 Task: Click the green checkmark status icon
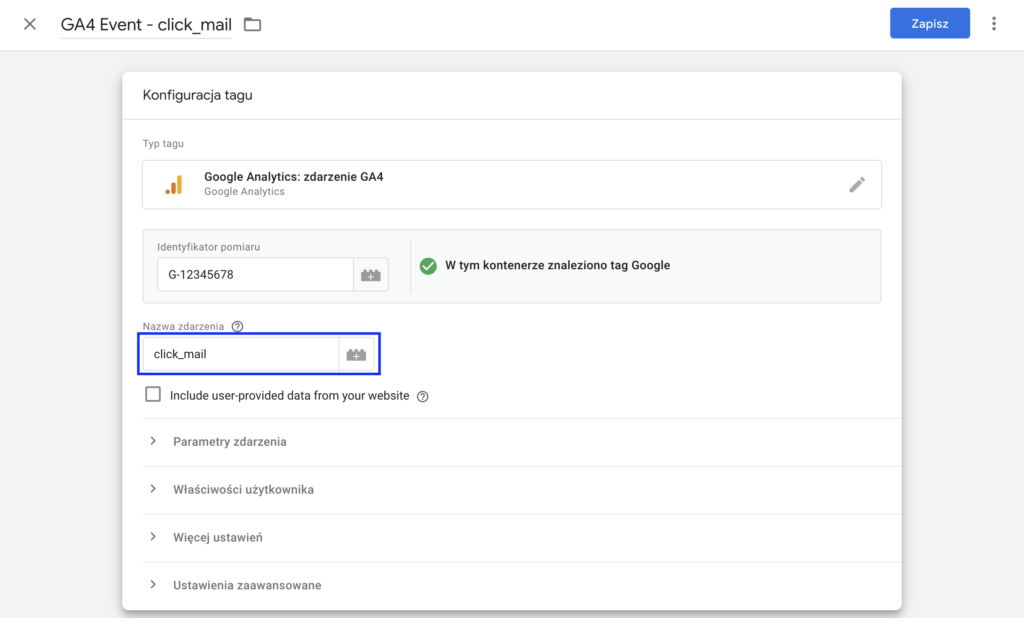click(x=428, y=266)
